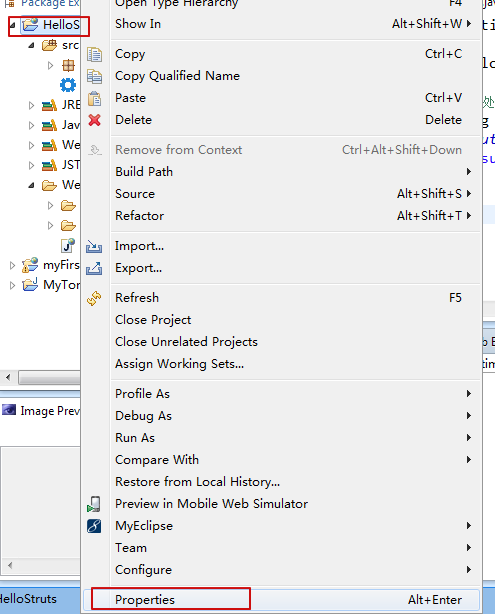Screen dimensions: 495x614
Task: Click the Package Explorer horizontal scrollbar thumb
Action: [x=50, y=378]
